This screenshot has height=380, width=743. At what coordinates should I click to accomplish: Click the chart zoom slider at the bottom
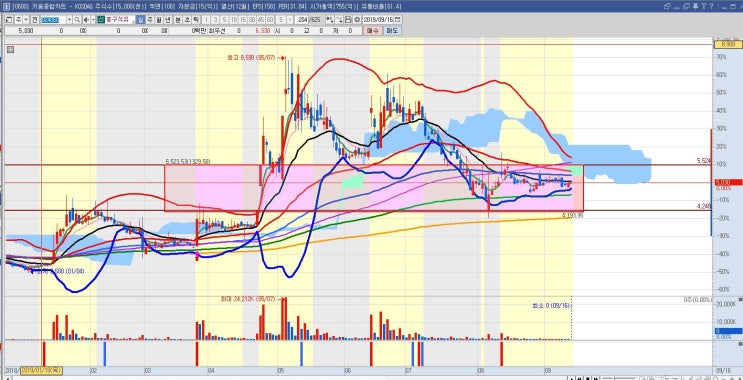[x=620, y=378]
